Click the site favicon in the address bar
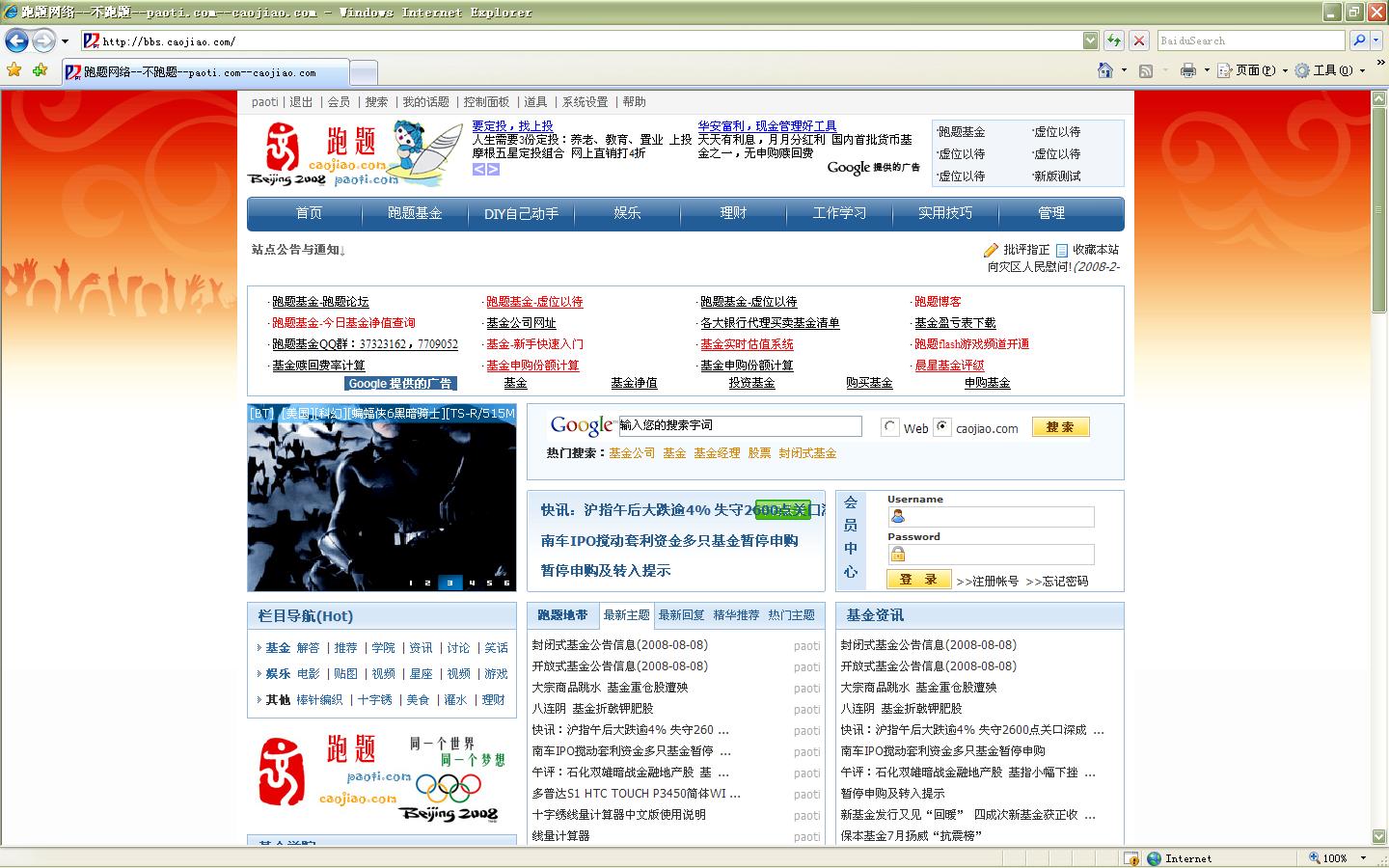 92,41
